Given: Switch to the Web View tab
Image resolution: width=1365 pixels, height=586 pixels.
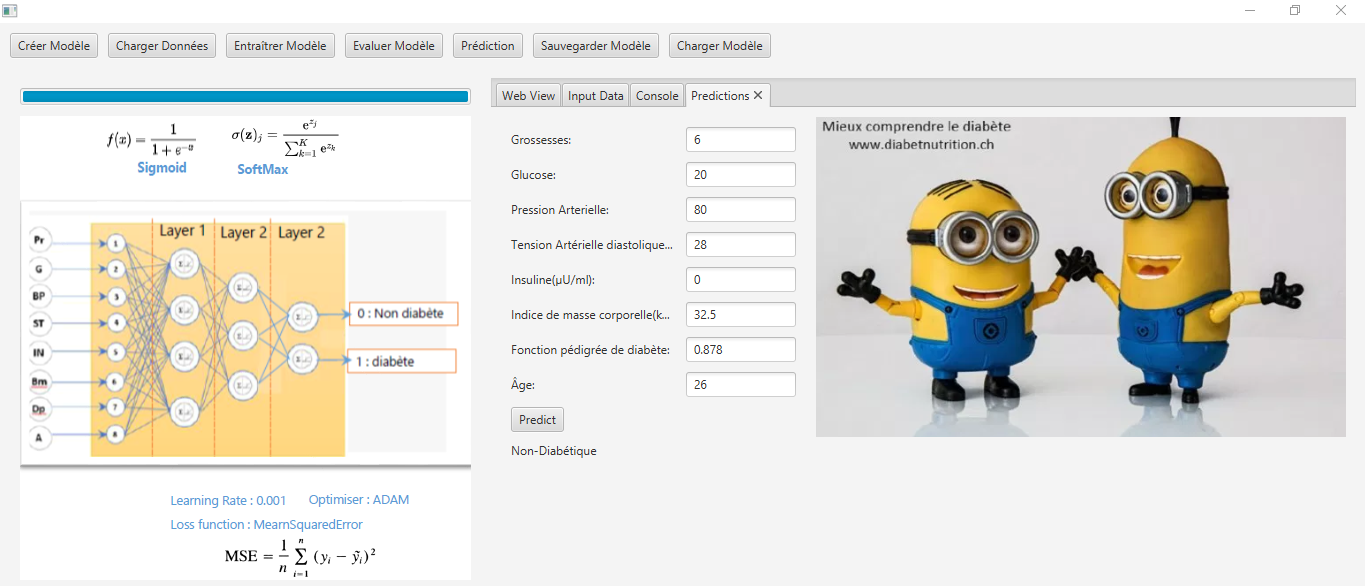Looking at the screenshot, I should pos(527,95).
